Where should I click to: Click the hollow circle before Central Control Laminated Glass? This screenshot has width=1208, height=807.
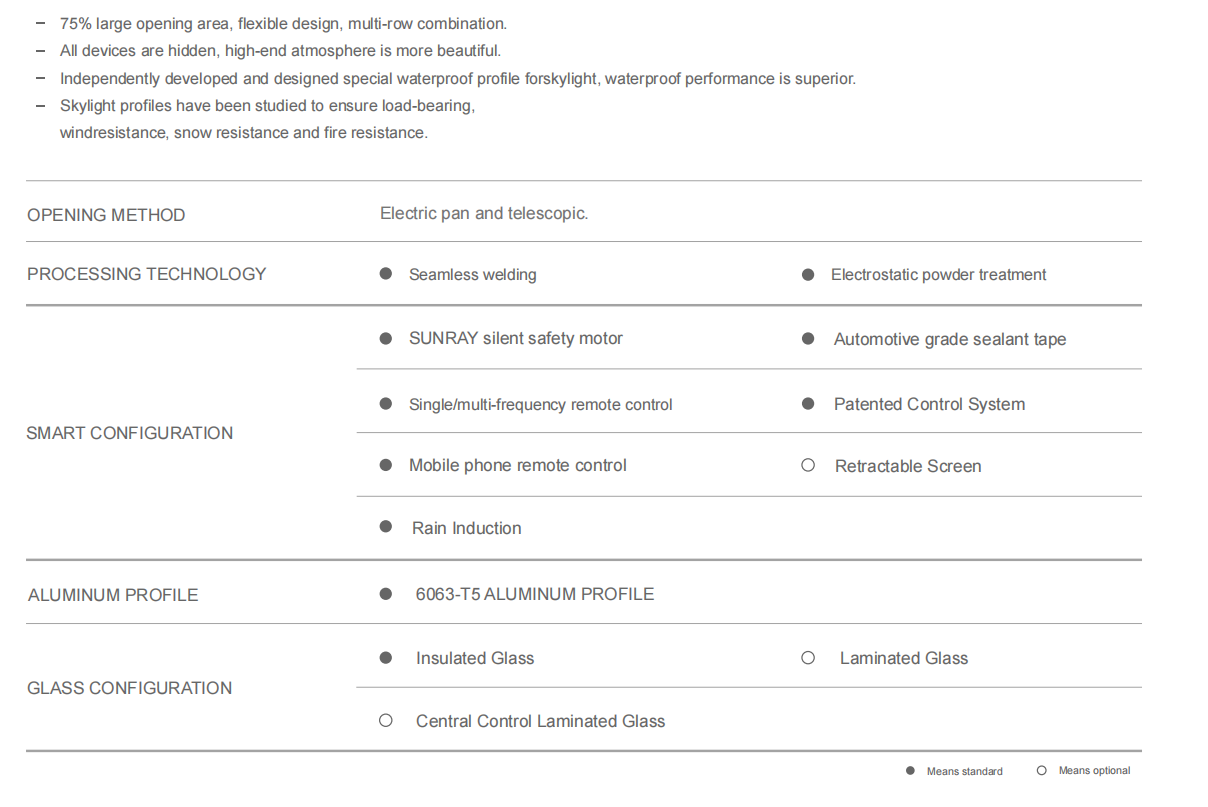[386, 720]
